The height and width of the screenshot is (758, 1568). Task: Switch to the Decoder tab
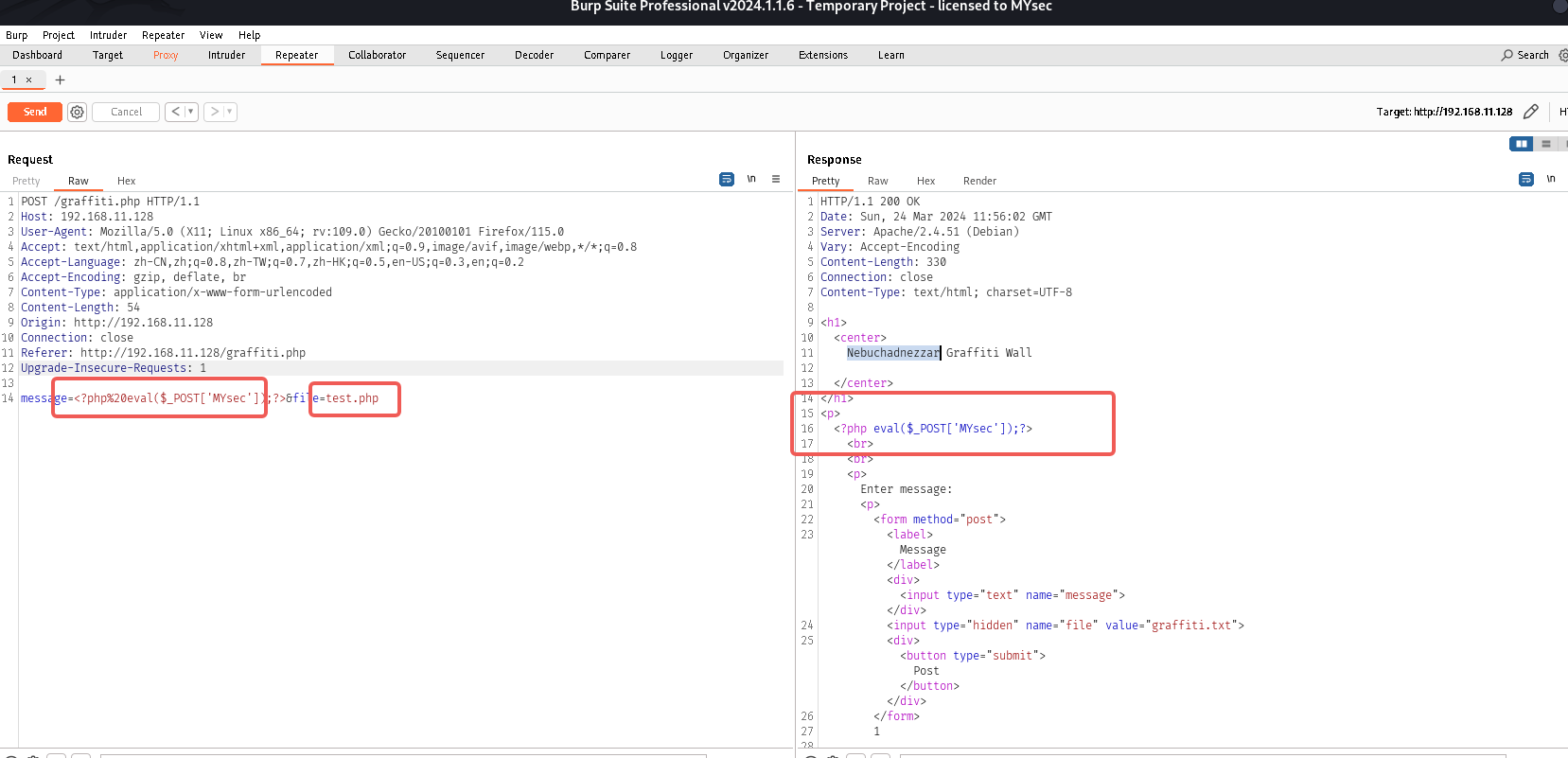534,55
